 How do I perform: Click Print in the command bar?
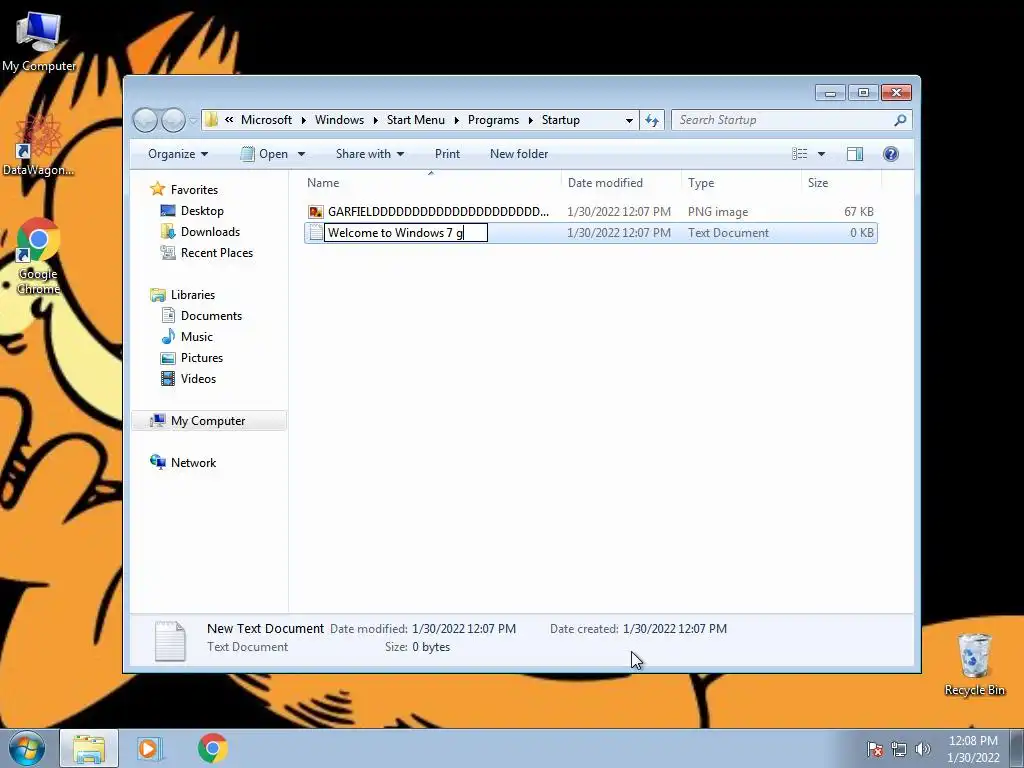447,153
